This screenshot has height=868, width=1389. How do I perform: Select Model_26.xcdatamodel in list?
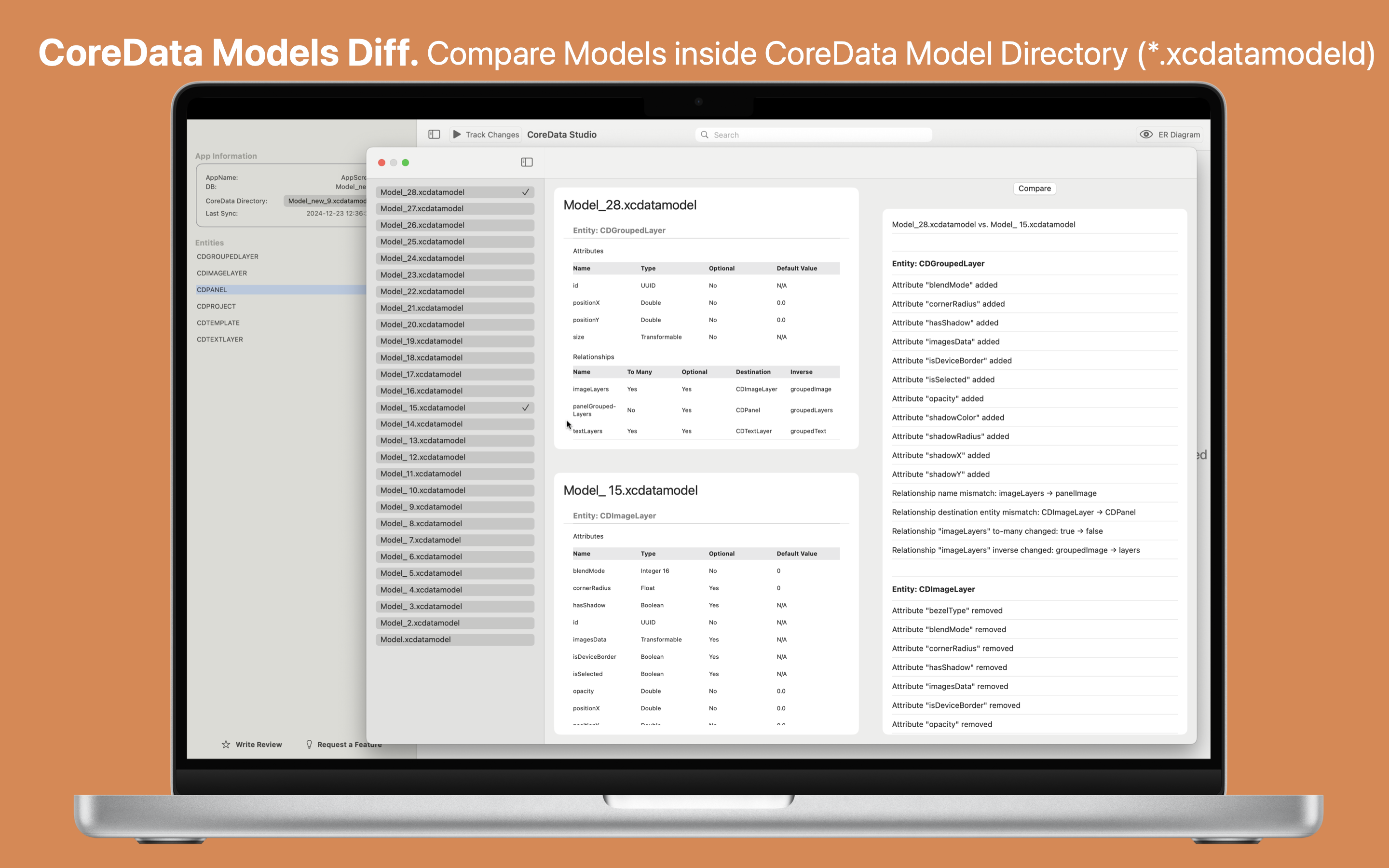point(455,226)
